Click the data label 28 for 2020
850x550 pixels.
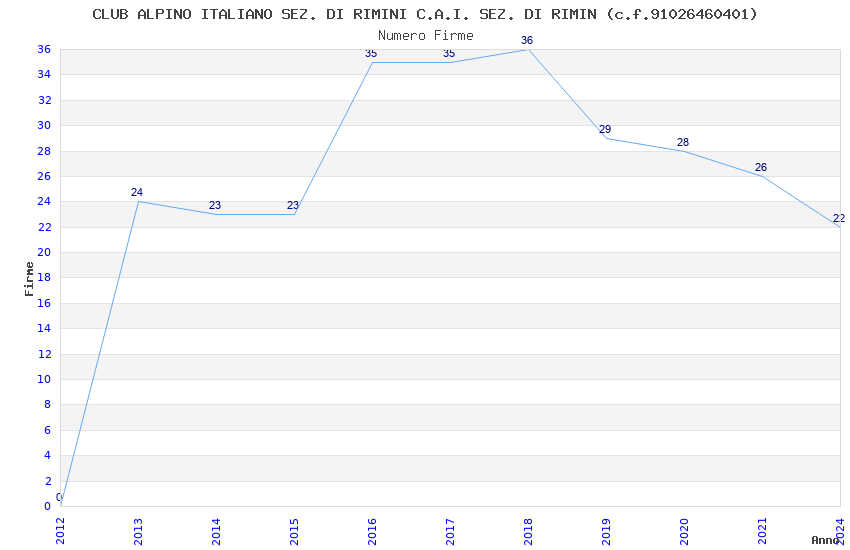click(683, 142)
